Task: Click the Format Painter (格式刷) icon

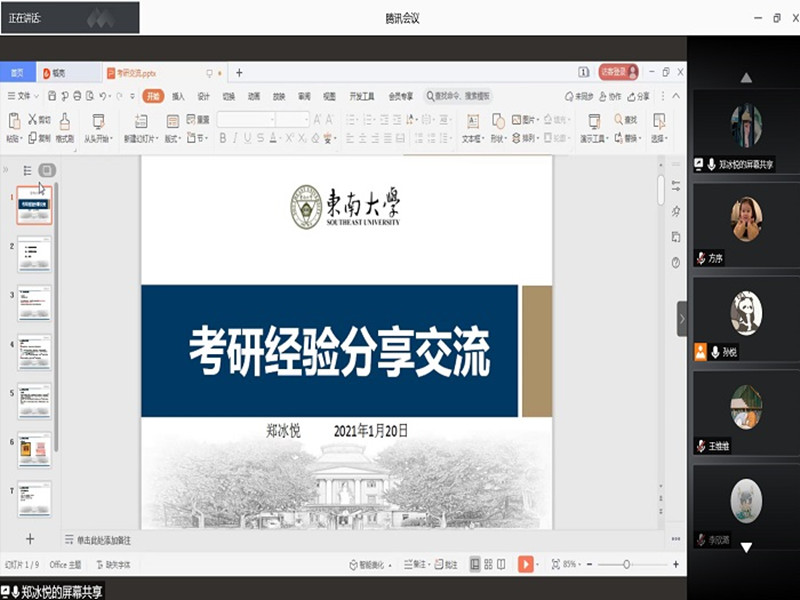Action: (x=65, y=121)
